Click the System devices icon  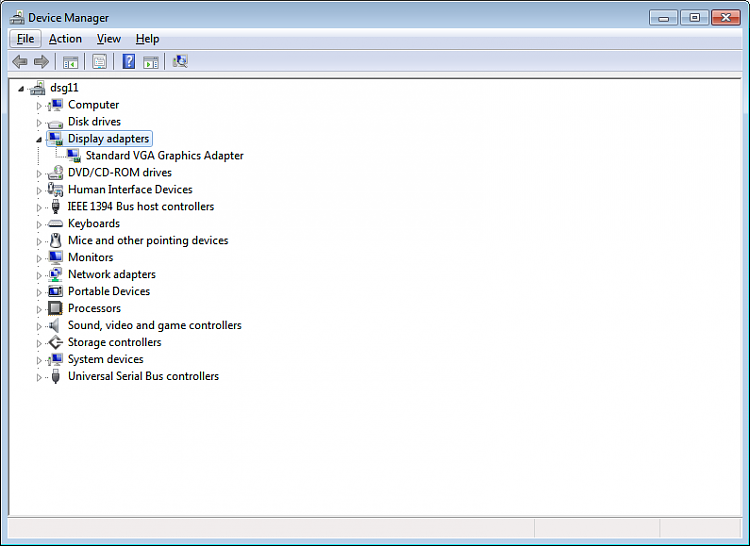55,360
